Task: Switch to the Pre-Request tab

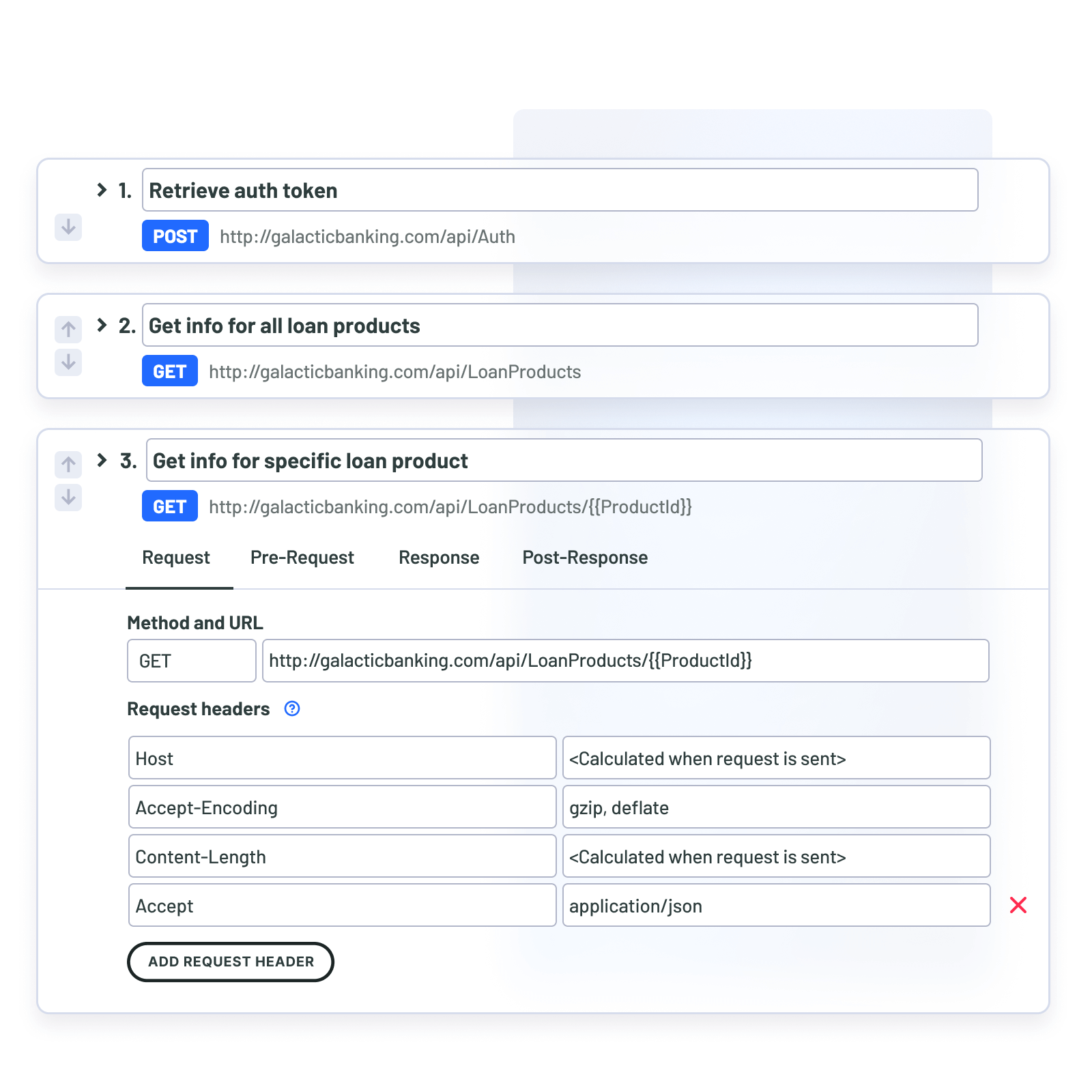Action: [x=302, y=558]
